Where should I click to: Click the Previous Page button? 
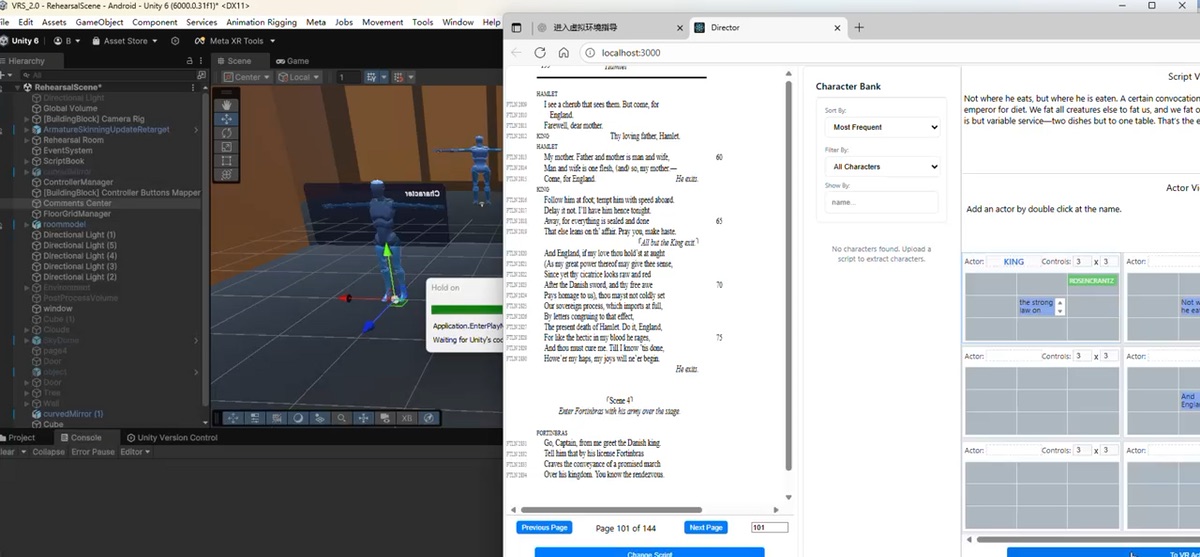pyautogui.click(x=544, y=527)
